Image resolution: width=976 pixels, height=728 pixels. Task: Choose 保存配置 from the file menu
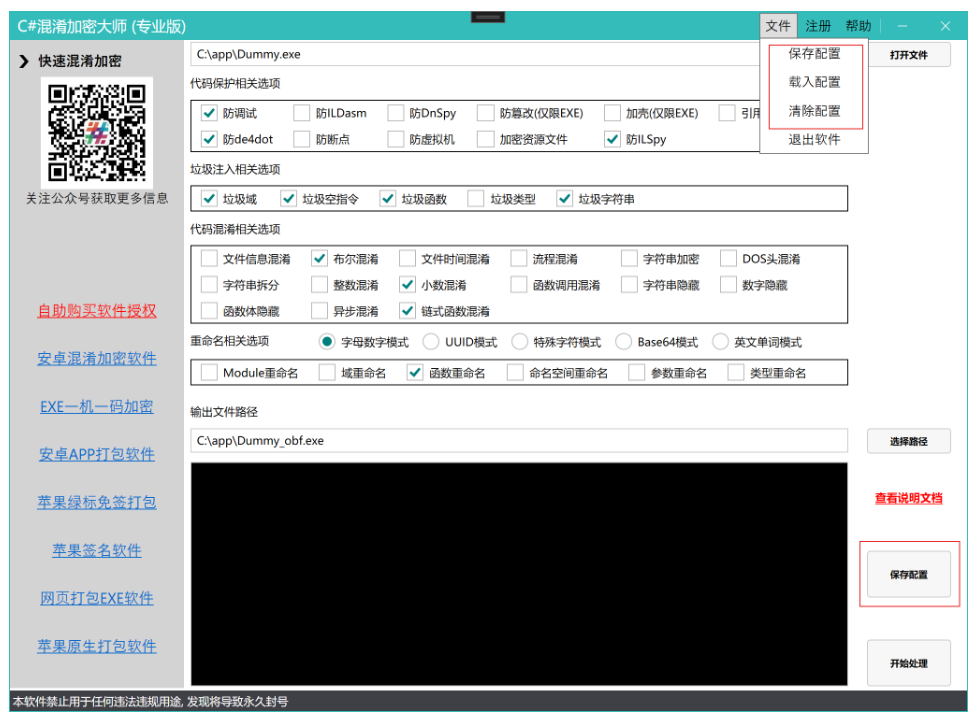click(x=814, y=54)
